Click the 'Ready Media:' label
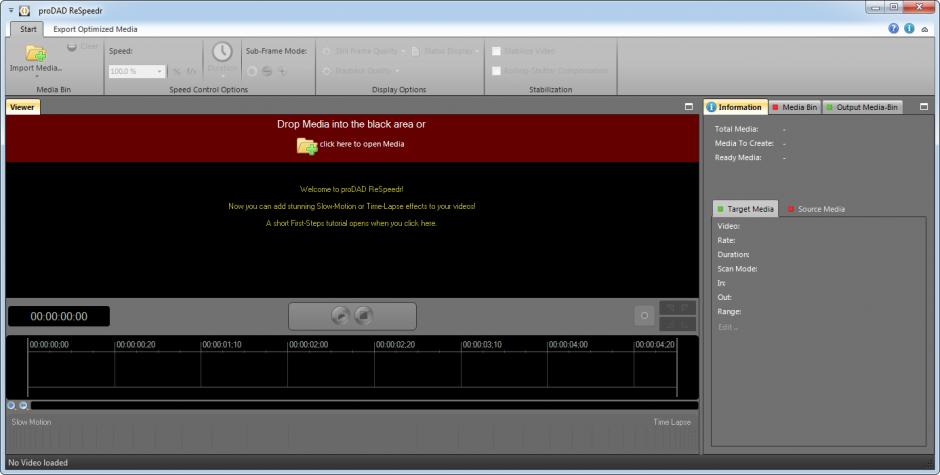The width and height of the screenshot is (940, 475). tap(738, 158)
